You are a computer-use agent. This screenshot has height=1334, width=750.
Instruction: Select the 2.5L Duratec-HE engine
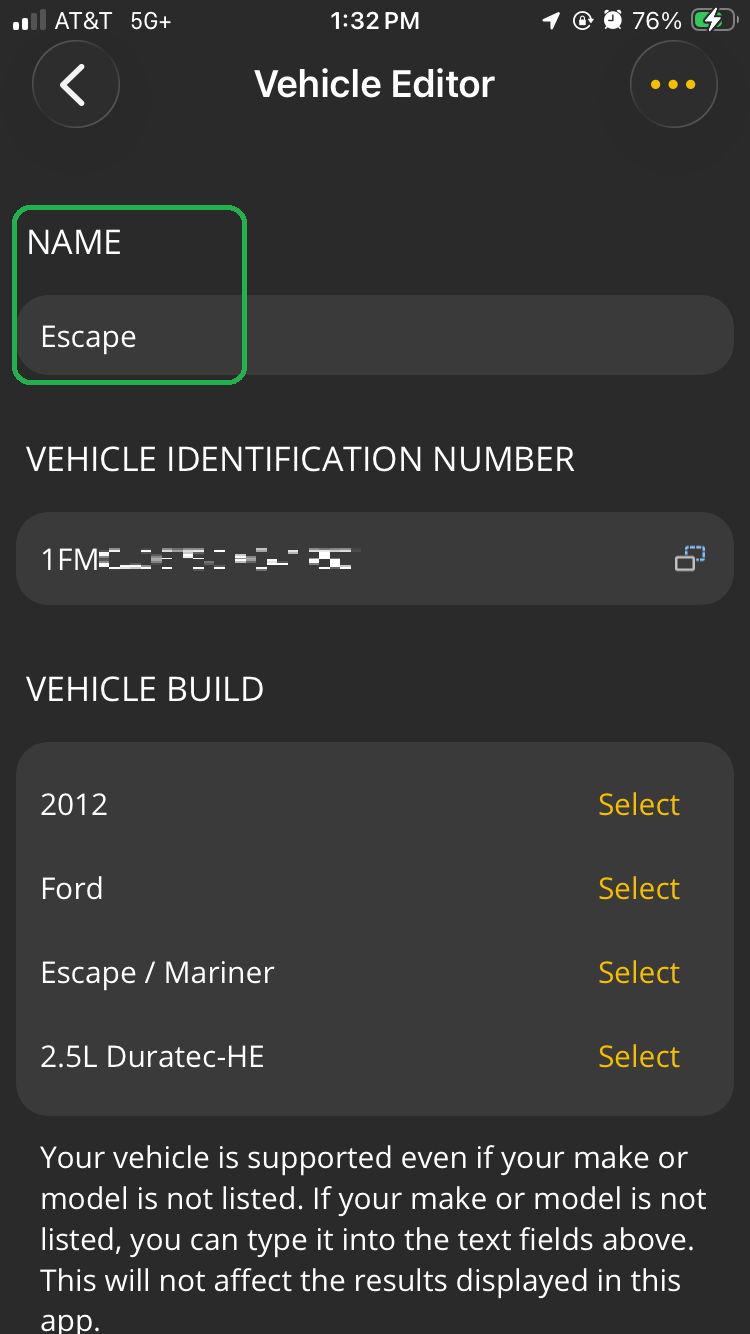tap(638, 1056)
